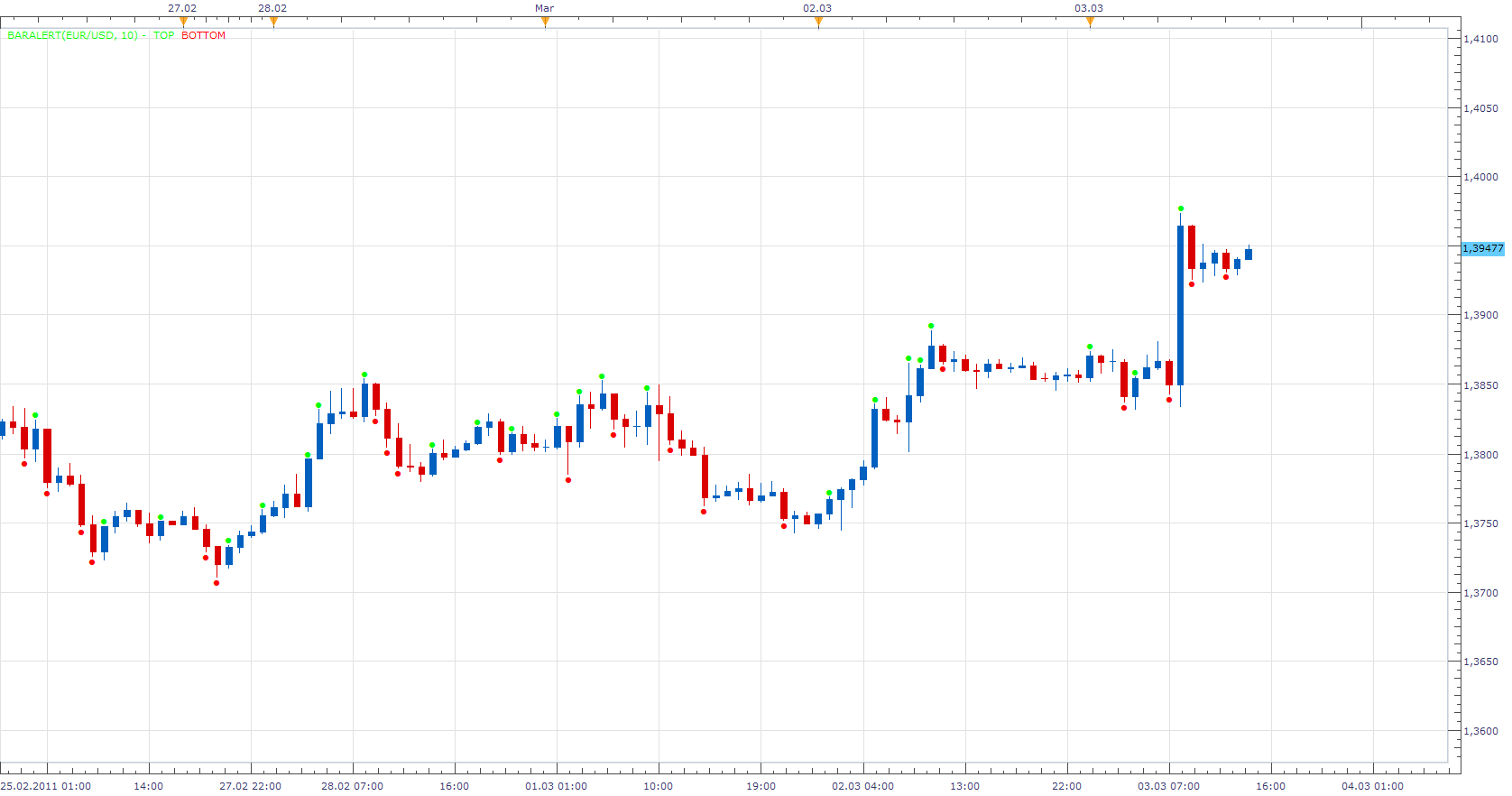Click the 04.03 01:00 time label
Viewport: 1512px width, 796px height.
click(1372, 786)
